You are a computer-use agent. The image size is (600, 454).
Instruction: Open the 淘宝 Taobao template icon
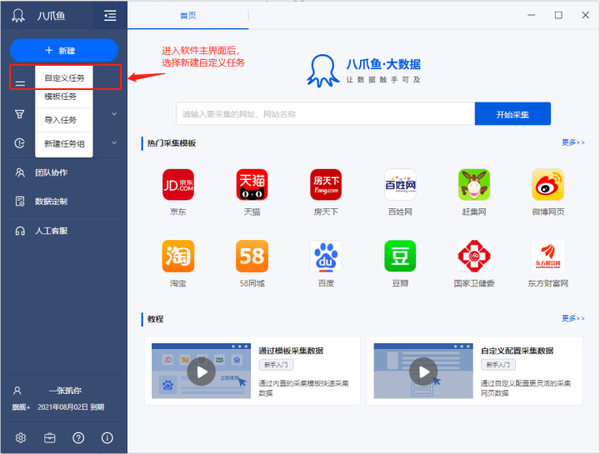178,256
